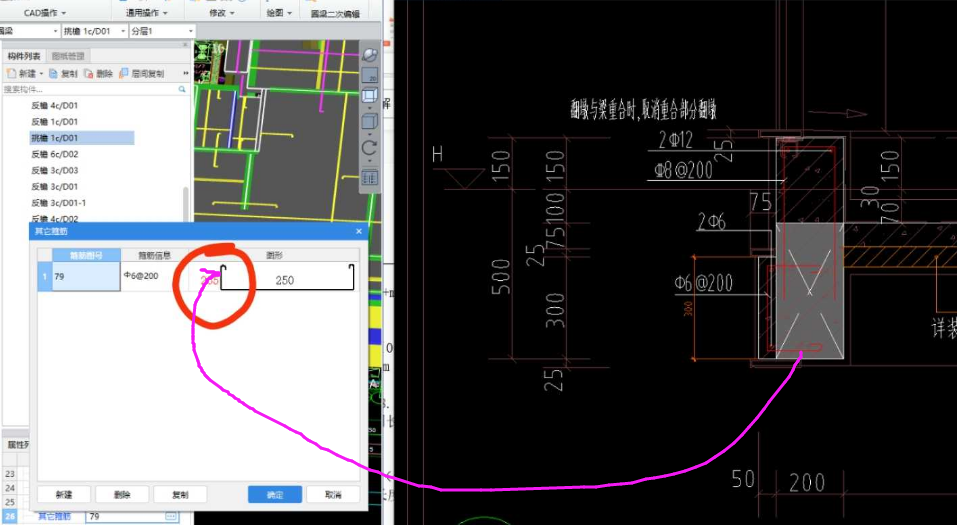Click the 箍筋图号 cell containing 79
The width and height of the screenshot is (957, 525).
86,277
